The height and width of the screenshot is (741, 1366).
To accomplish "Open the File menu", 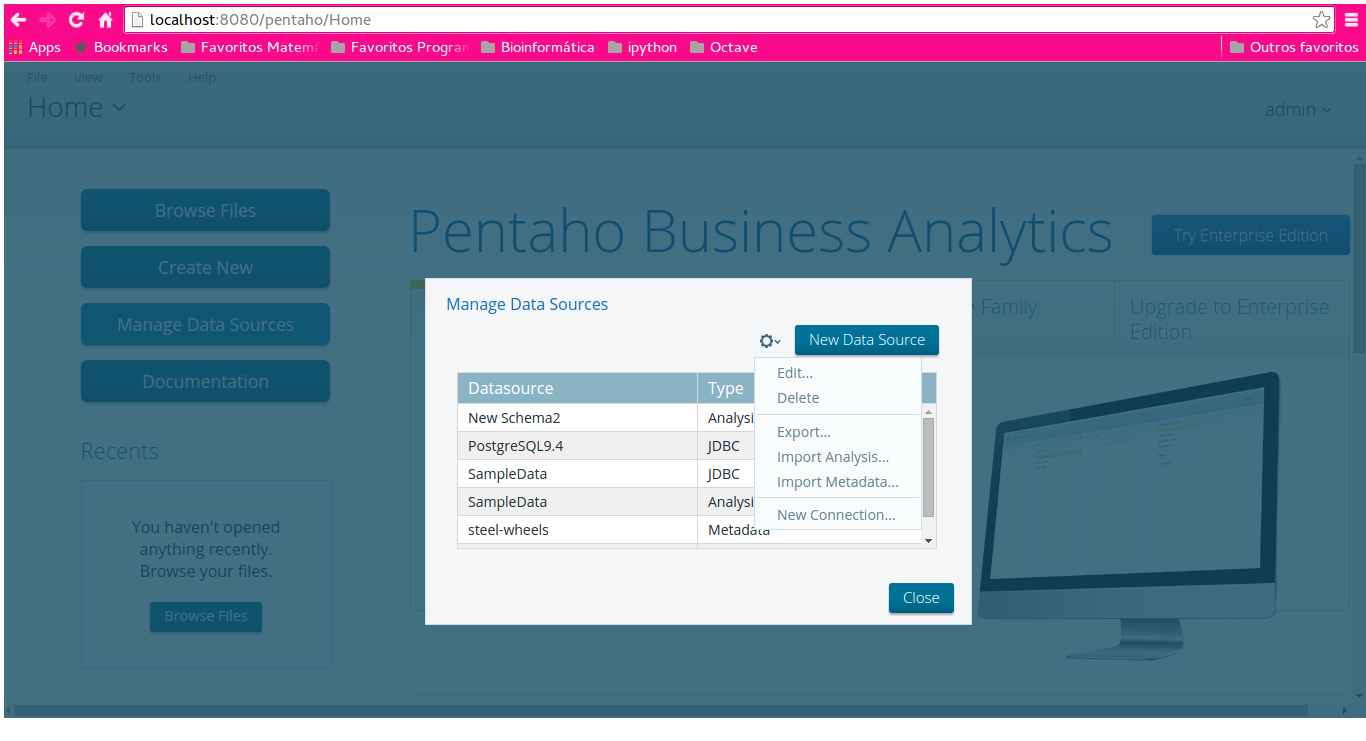I will pyautogui.click(x=37, y=77).
